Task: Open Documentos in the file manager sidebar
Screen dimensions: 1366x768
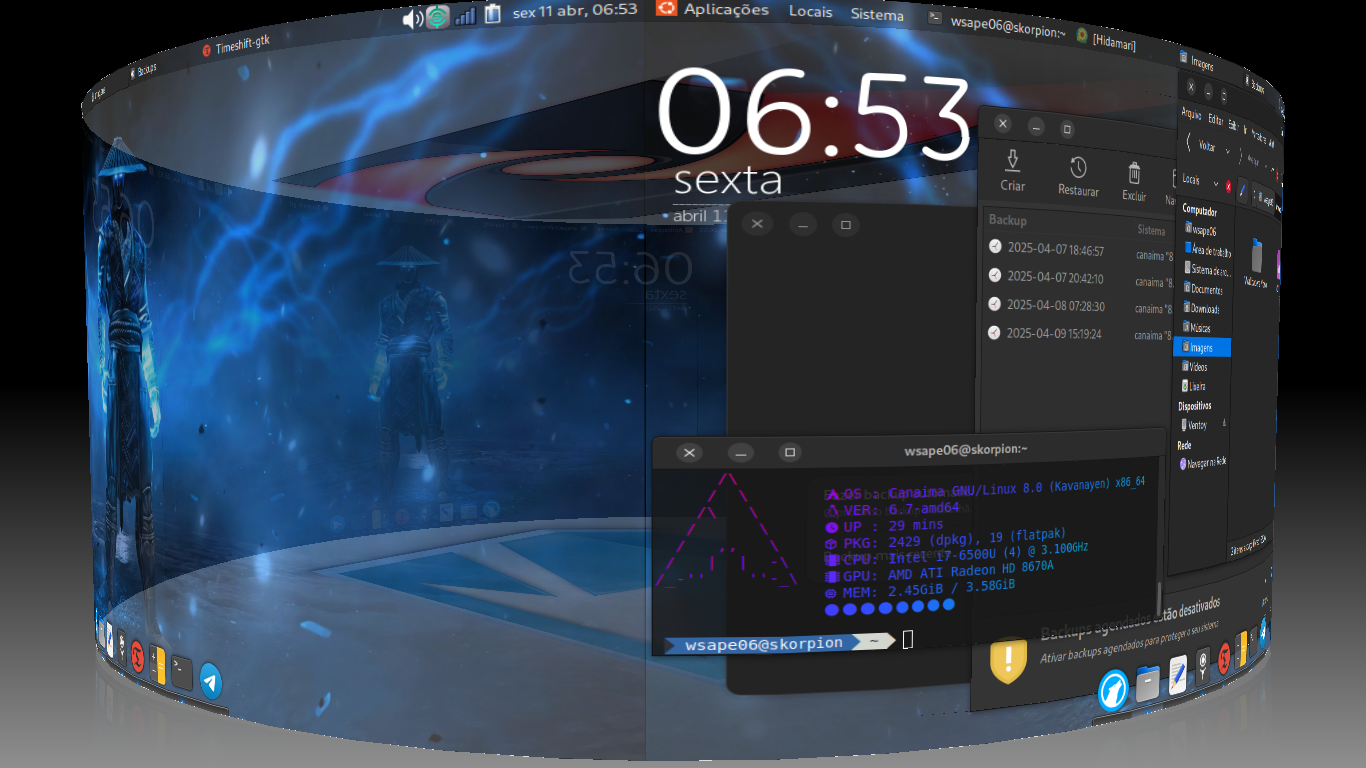Action: click(1204, 289)
